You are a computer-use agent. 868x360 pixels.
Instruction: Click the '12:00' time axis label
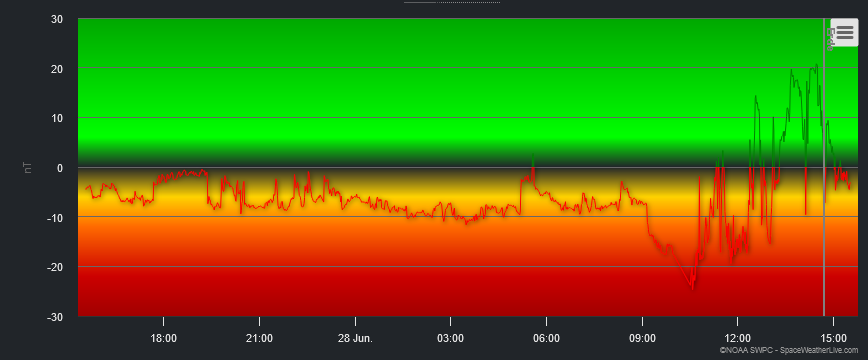737,338
